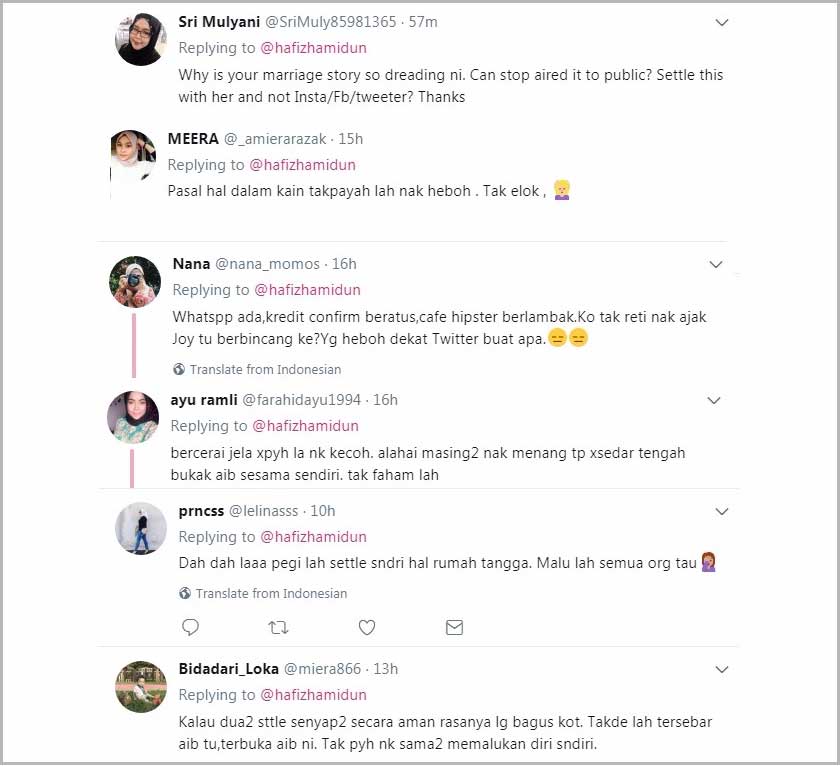Expand the options menu on Nana's tweet
The image size is (840, 766).
716,264
